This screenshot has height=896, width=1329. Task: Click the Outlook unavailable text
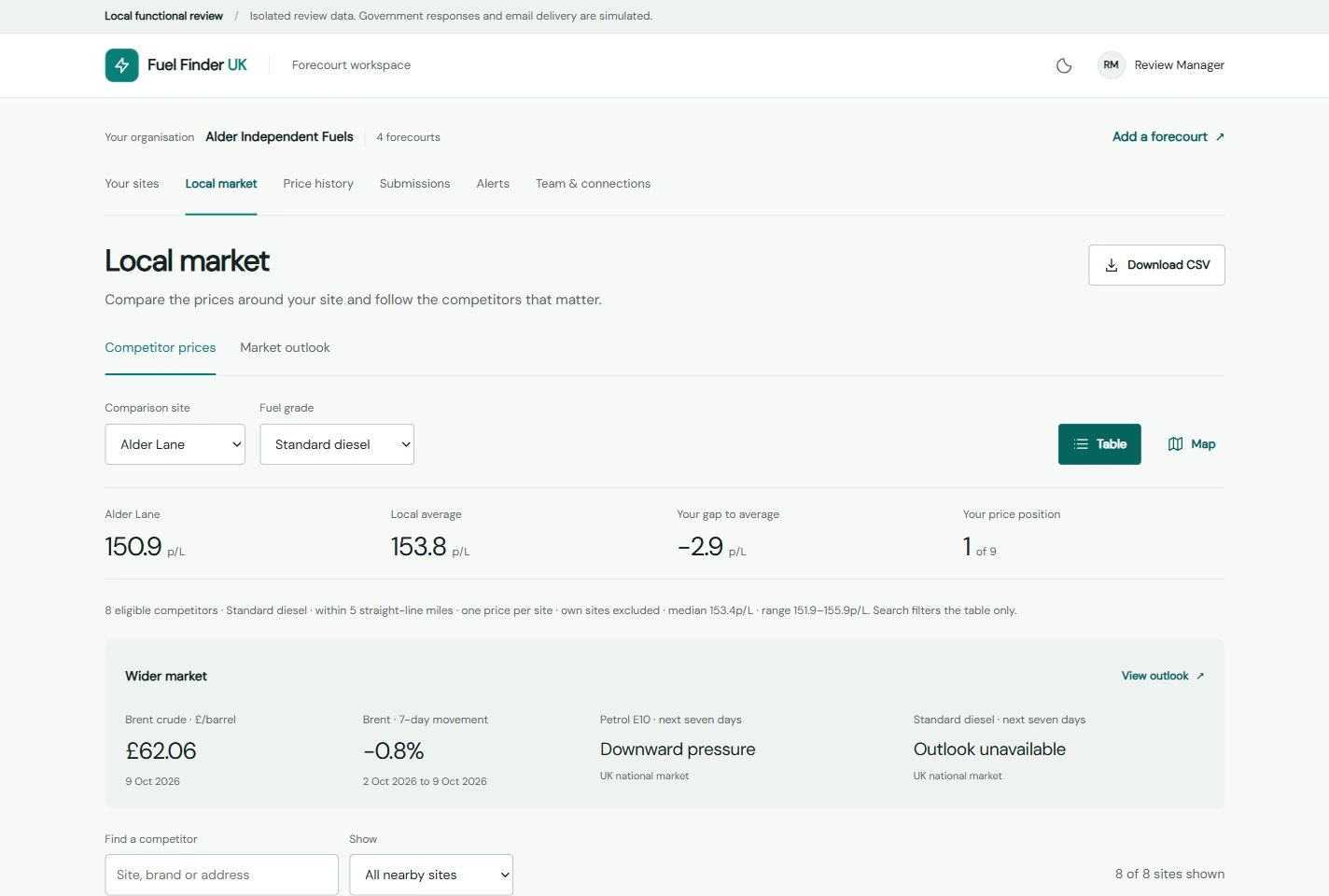(989, 749)
